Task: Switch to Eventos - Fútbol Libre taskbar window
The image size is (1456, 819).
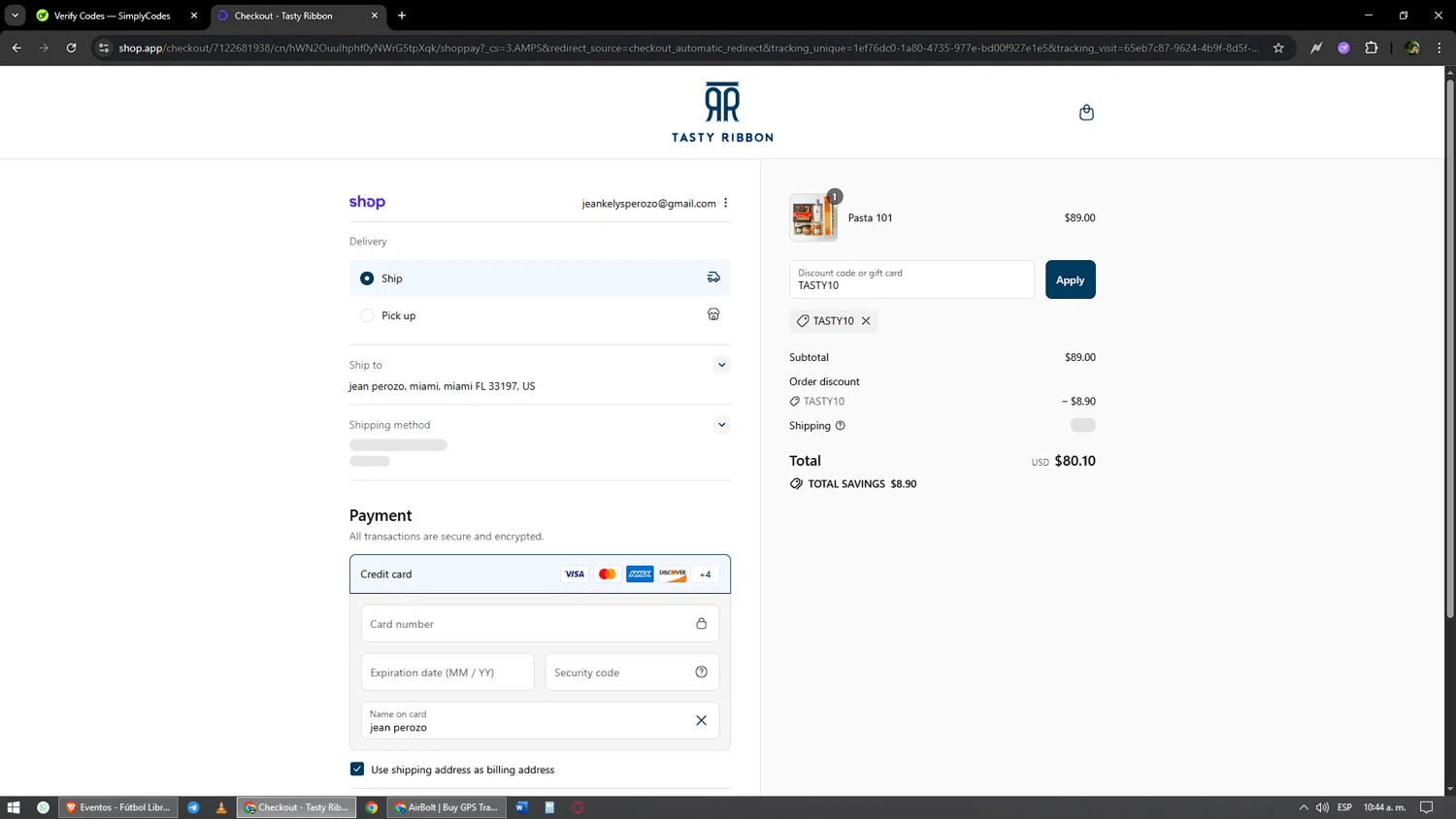Action: click(x=118, y=807)
